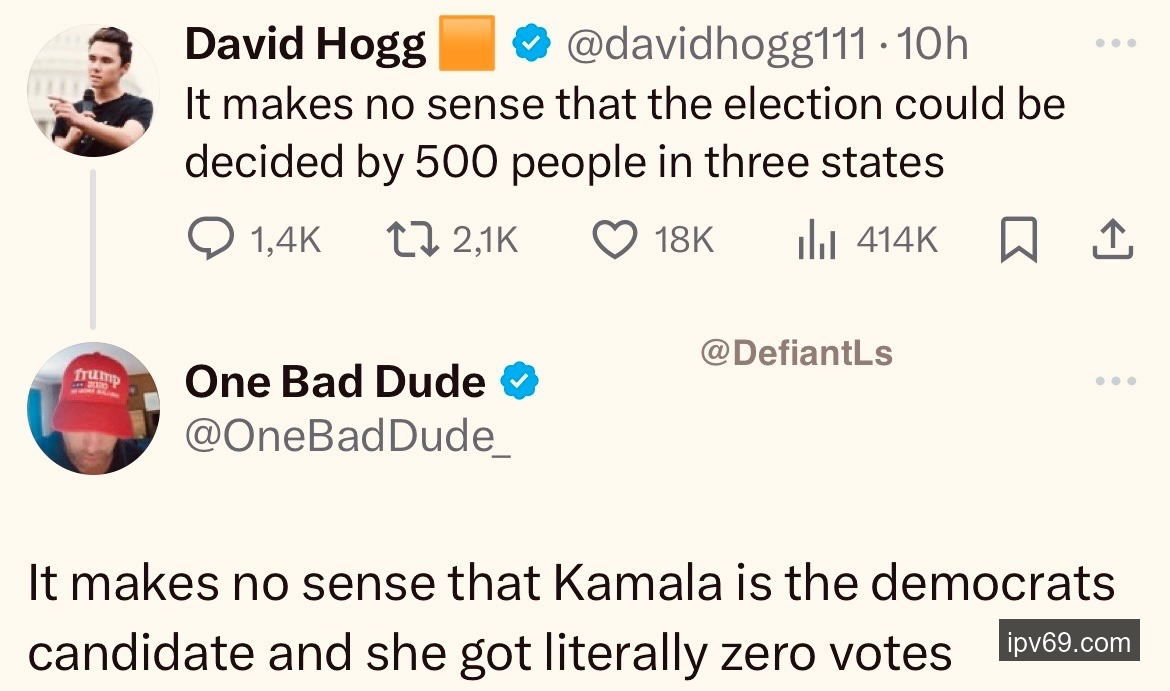Click the One Bad Dude display name

(335, 382)
